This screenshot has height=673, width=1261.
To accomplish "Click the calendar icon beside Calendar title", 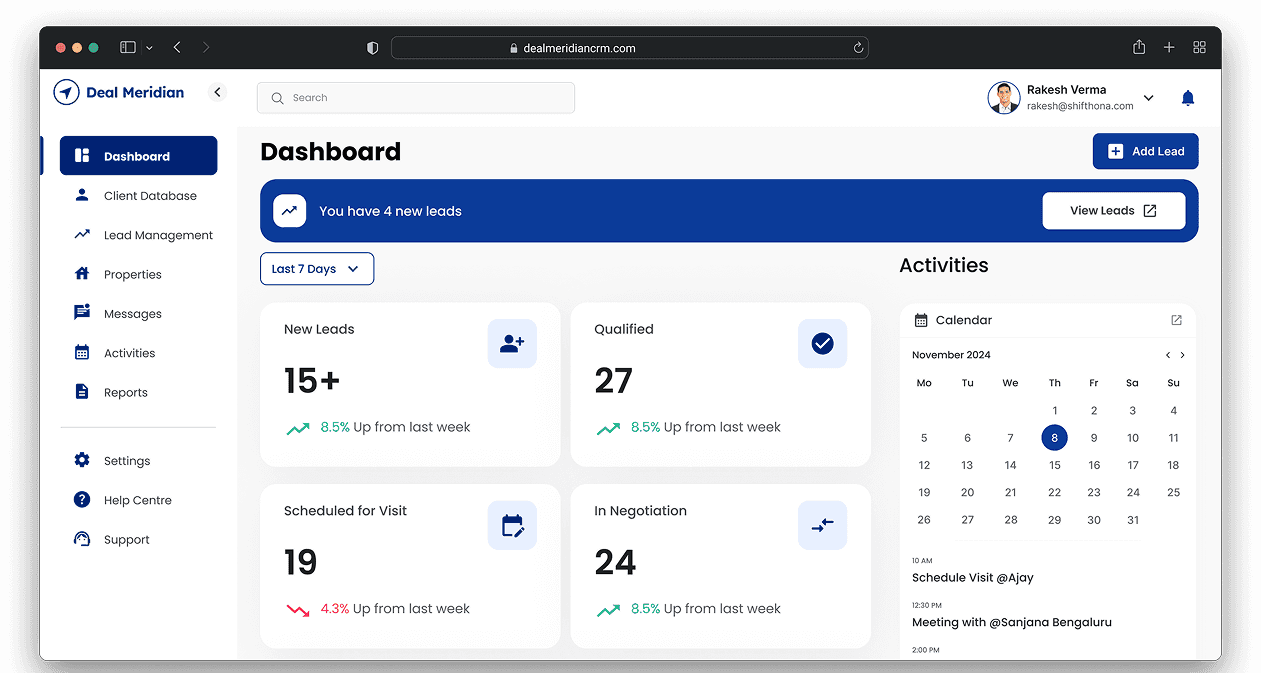I will click(x=921, y=320).
